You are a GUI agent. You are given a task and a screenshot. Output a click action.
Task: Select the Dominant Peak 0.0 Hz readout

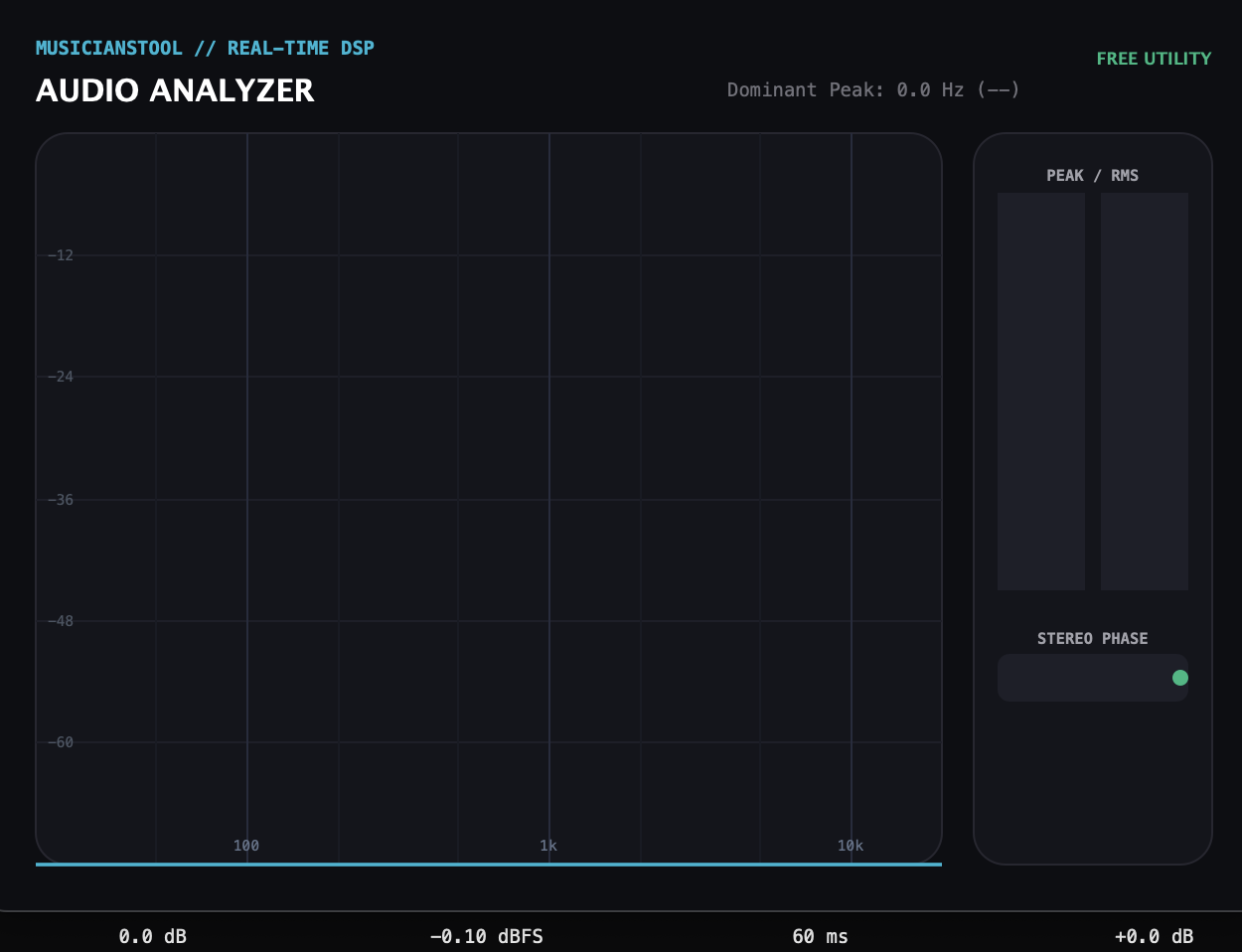(x=873, y=89)
